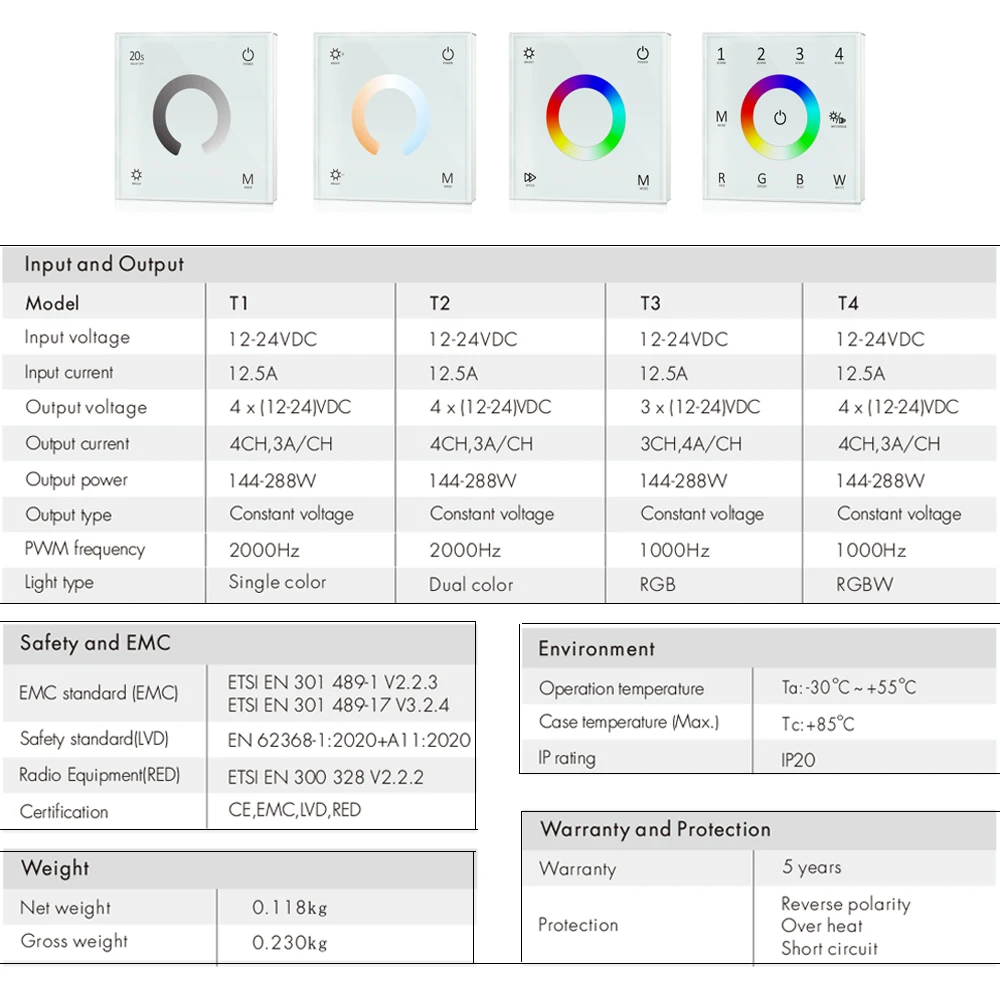Click the 1000Hz value in the T4 column
Screen dimensions: 1000x1000
click(871, 550)
